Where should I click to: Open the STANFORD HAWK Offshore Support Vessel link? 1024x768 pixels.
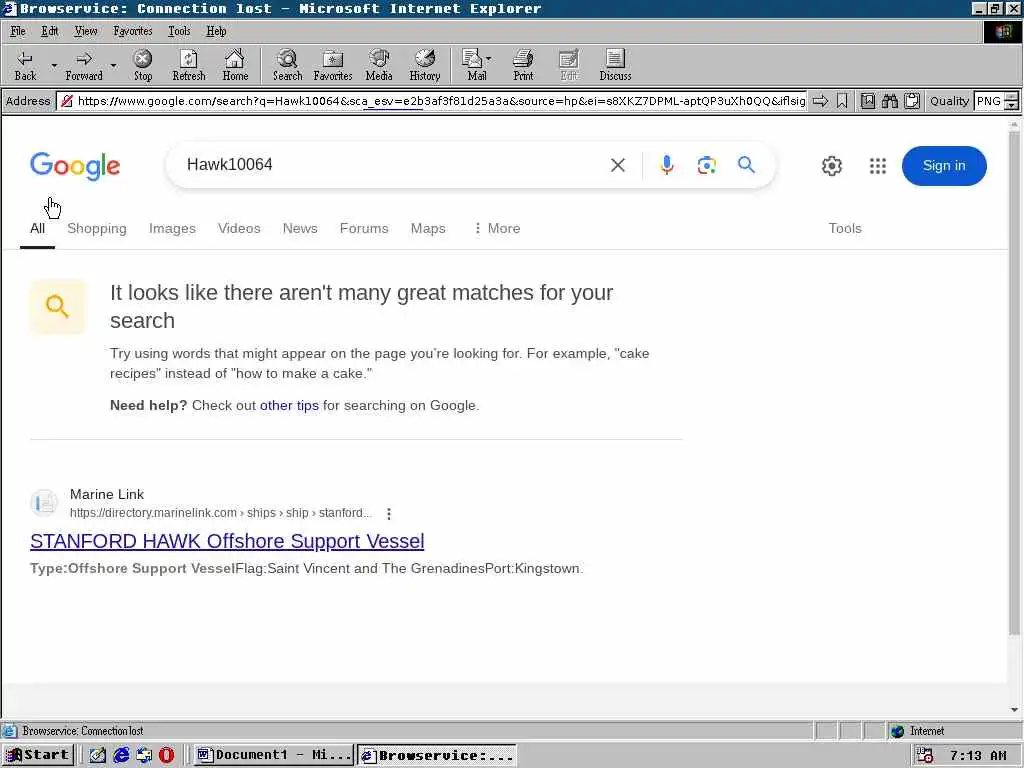227,541
